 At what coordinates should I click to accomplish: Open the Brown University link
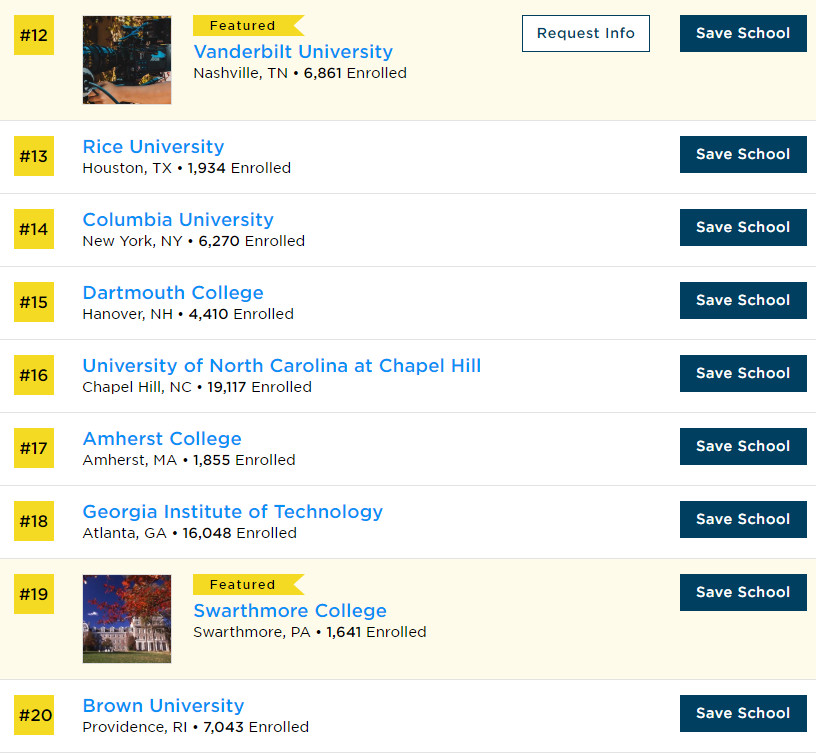pos(163,706)
